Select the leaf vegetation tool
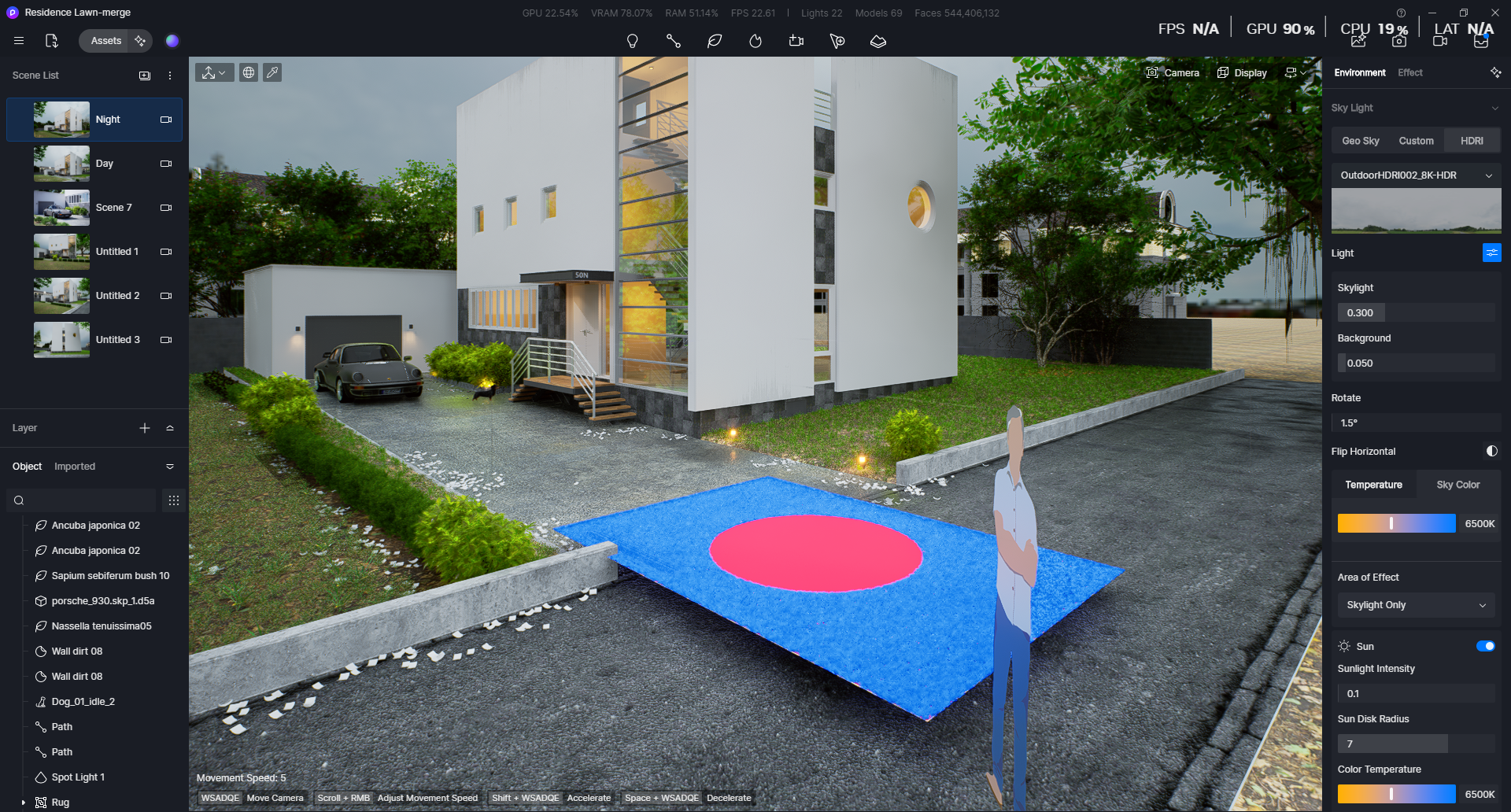The width and height of the screenshot is (1511, 812). click(x=715, y=41)
